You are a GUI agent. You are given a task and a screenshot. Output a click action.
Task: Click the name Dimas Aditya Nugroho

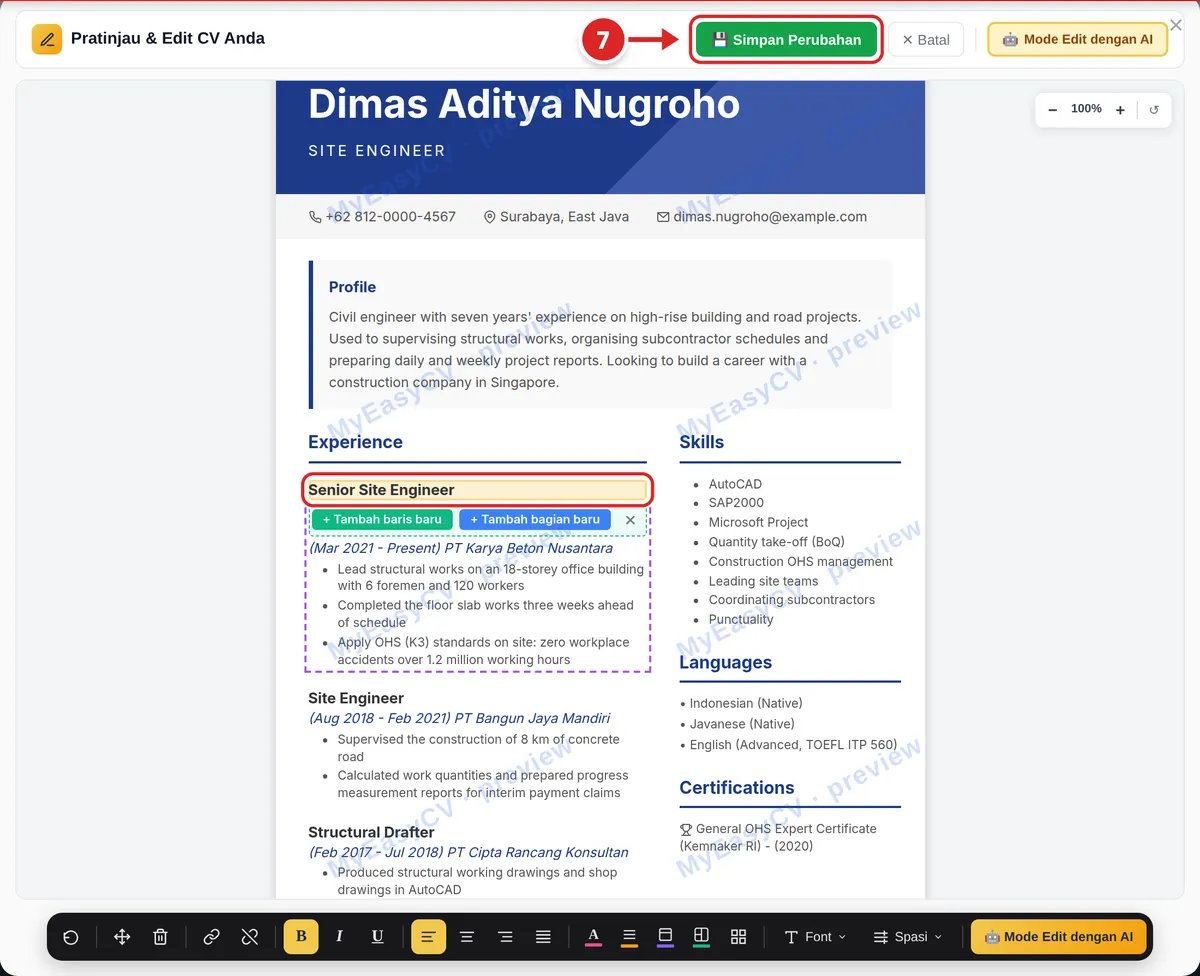point(524,104)
